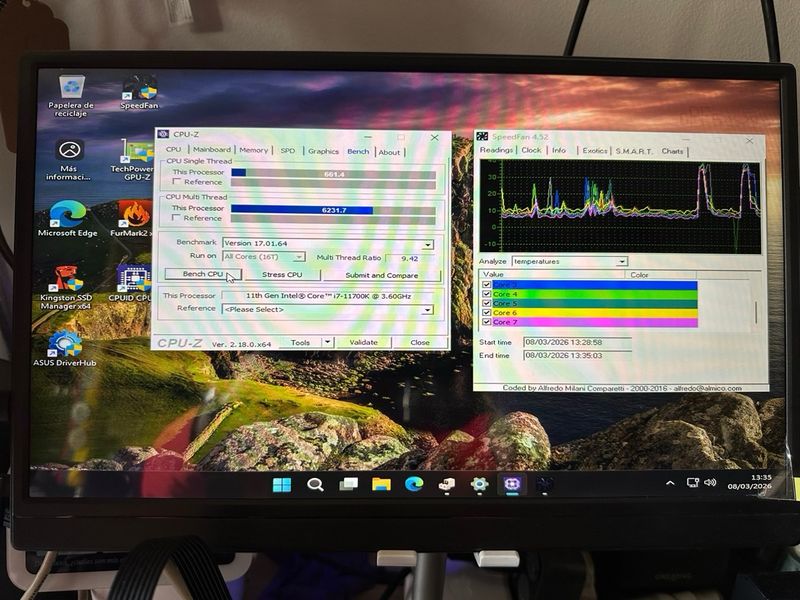Uncheck the Core 7 checkbox
The width and height of the screenshot is (800, 600).
(486, 322)
